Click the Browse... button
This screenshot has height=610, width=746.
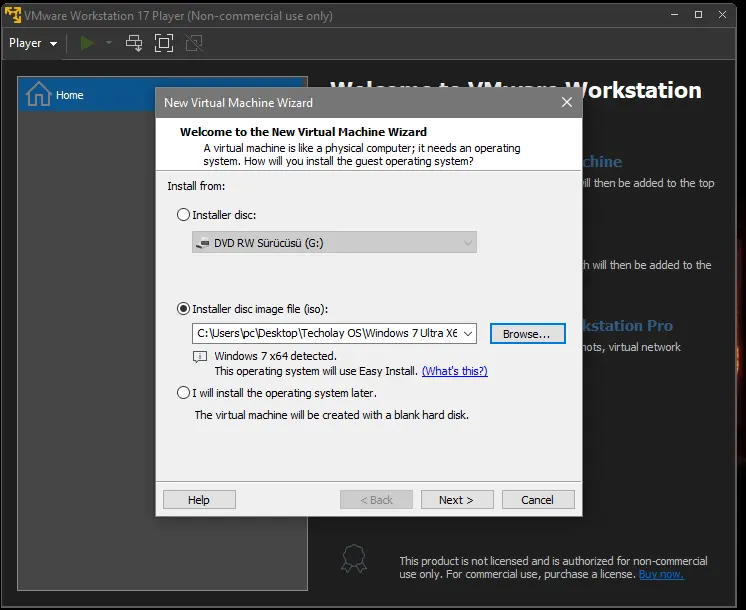coord(528,334)
